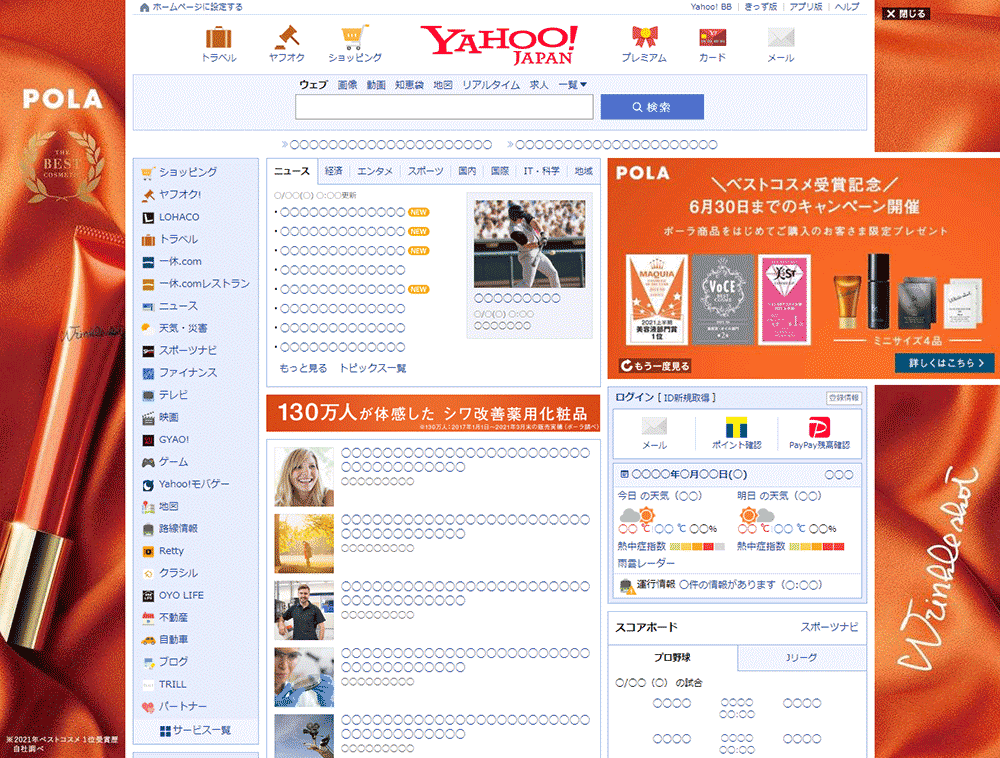The image size is (1000, 758).
Task: Click the Yahoo Auctions gavel icon
Action: pyautogui.click(x=287, y=39)
